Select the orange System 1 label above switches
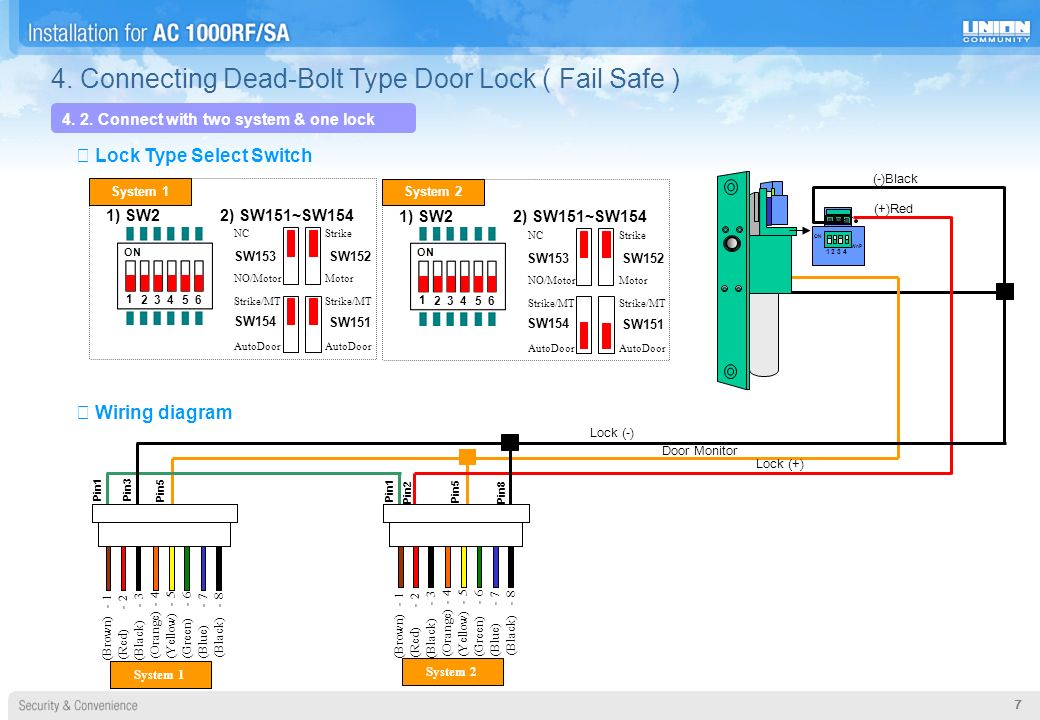The image size is (1040, 720). [x=141, y=192]
